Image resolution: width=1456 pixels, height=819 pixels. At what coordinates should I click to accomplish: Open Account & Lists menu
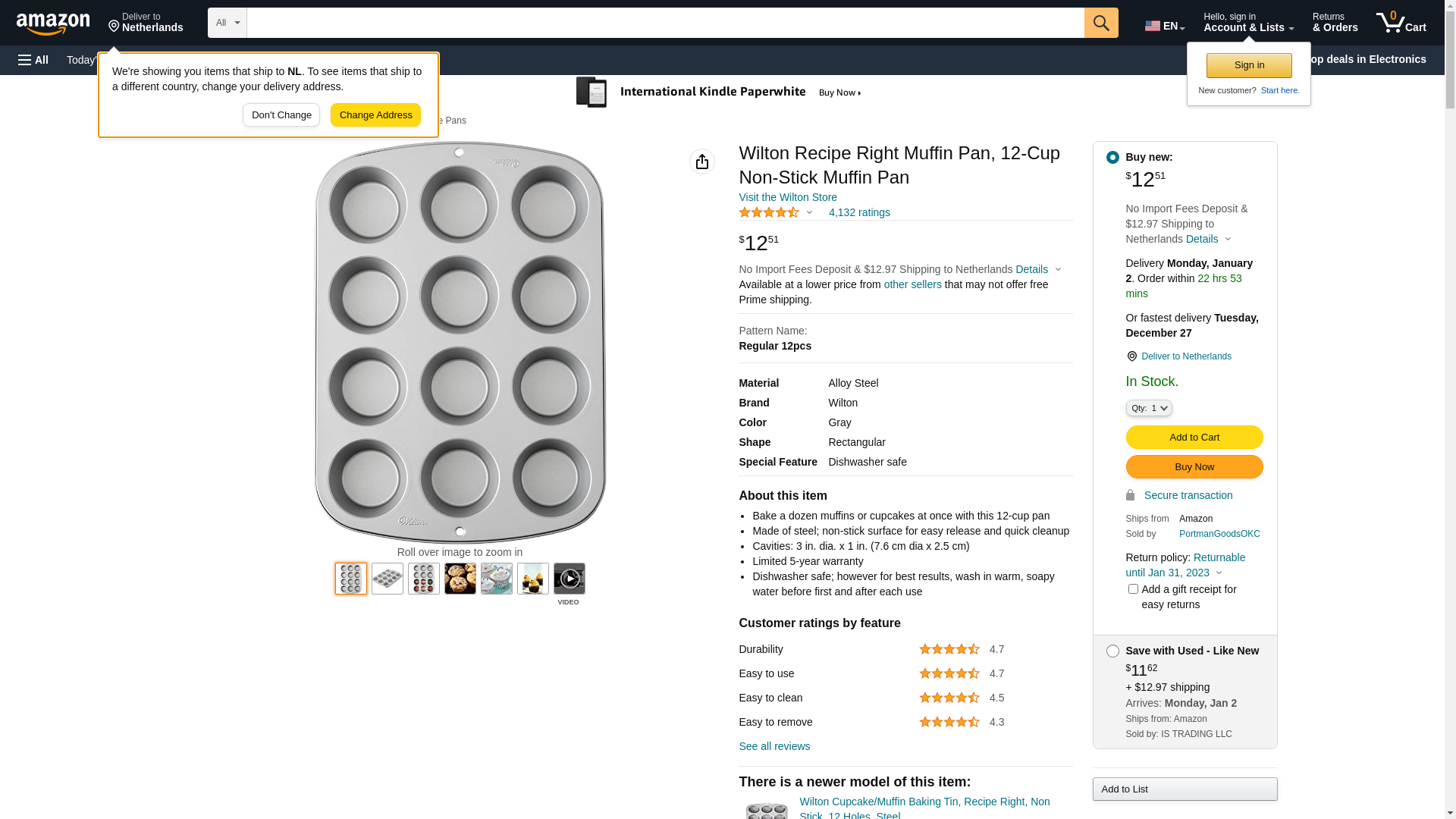1248,23
